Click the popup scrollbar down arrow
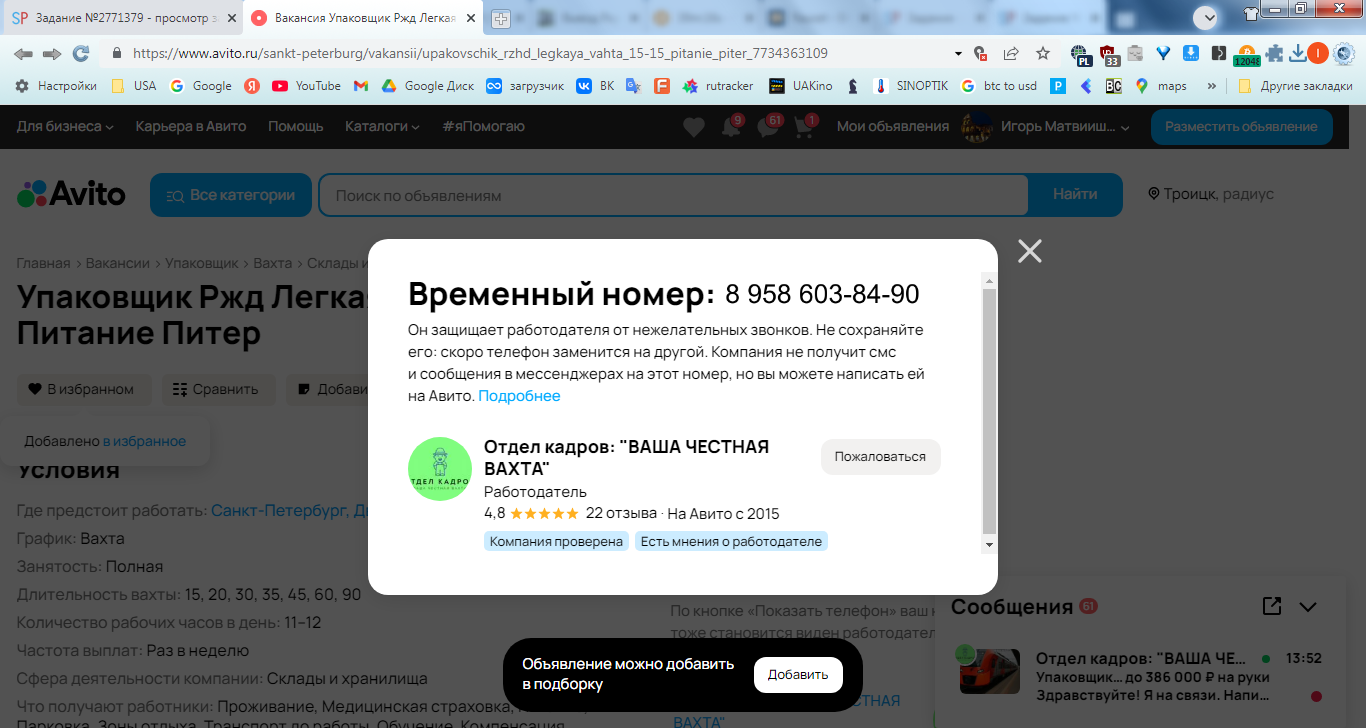 pyautogui.click(x=989, y=545)
